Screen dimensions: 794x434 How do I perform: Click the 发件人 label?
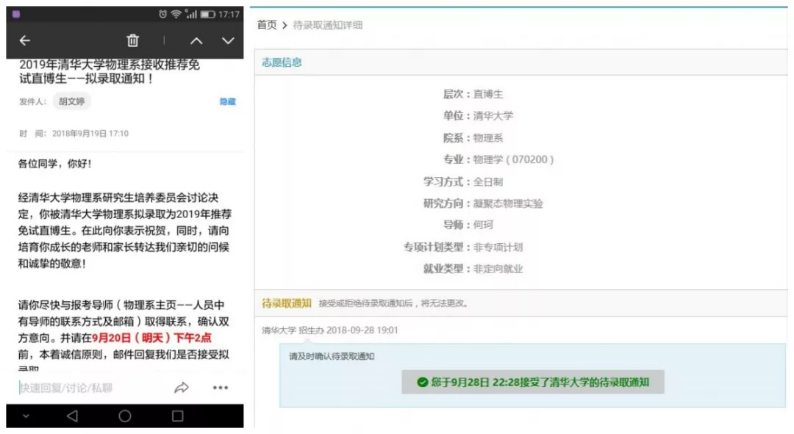point(32,102)
